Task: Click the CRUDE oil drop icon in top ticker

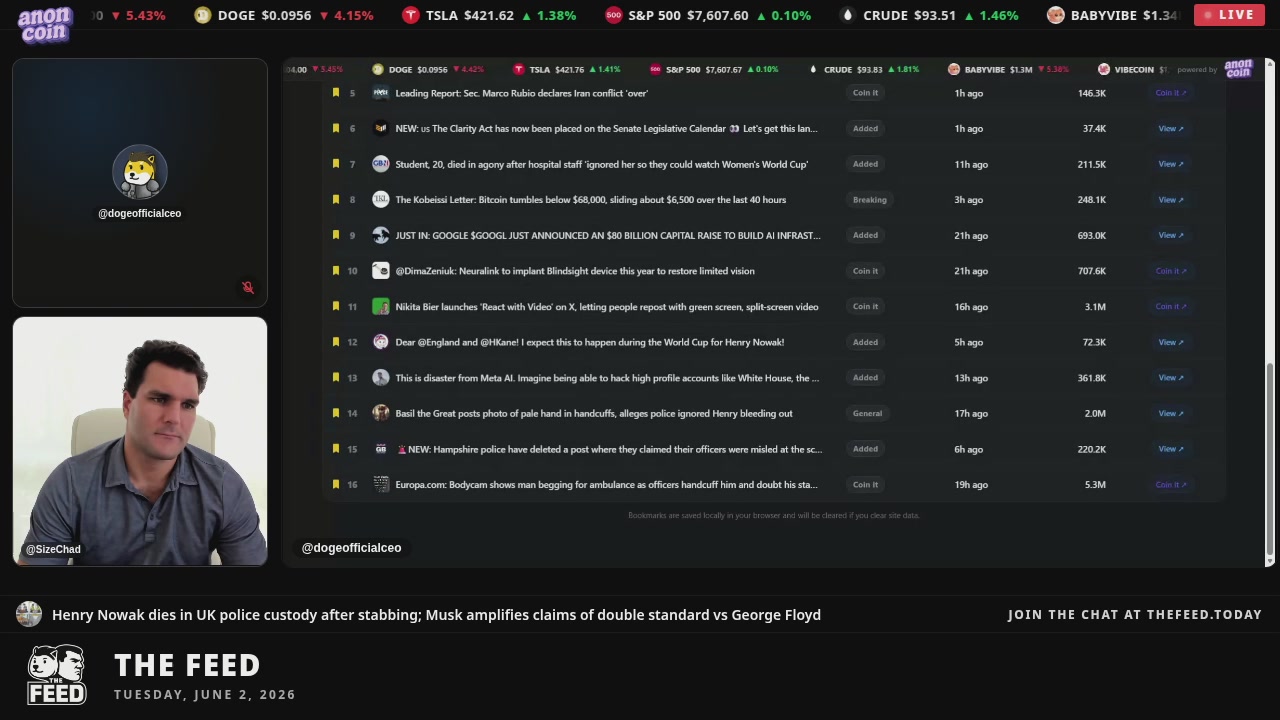Action: click(x=848, y=15)
